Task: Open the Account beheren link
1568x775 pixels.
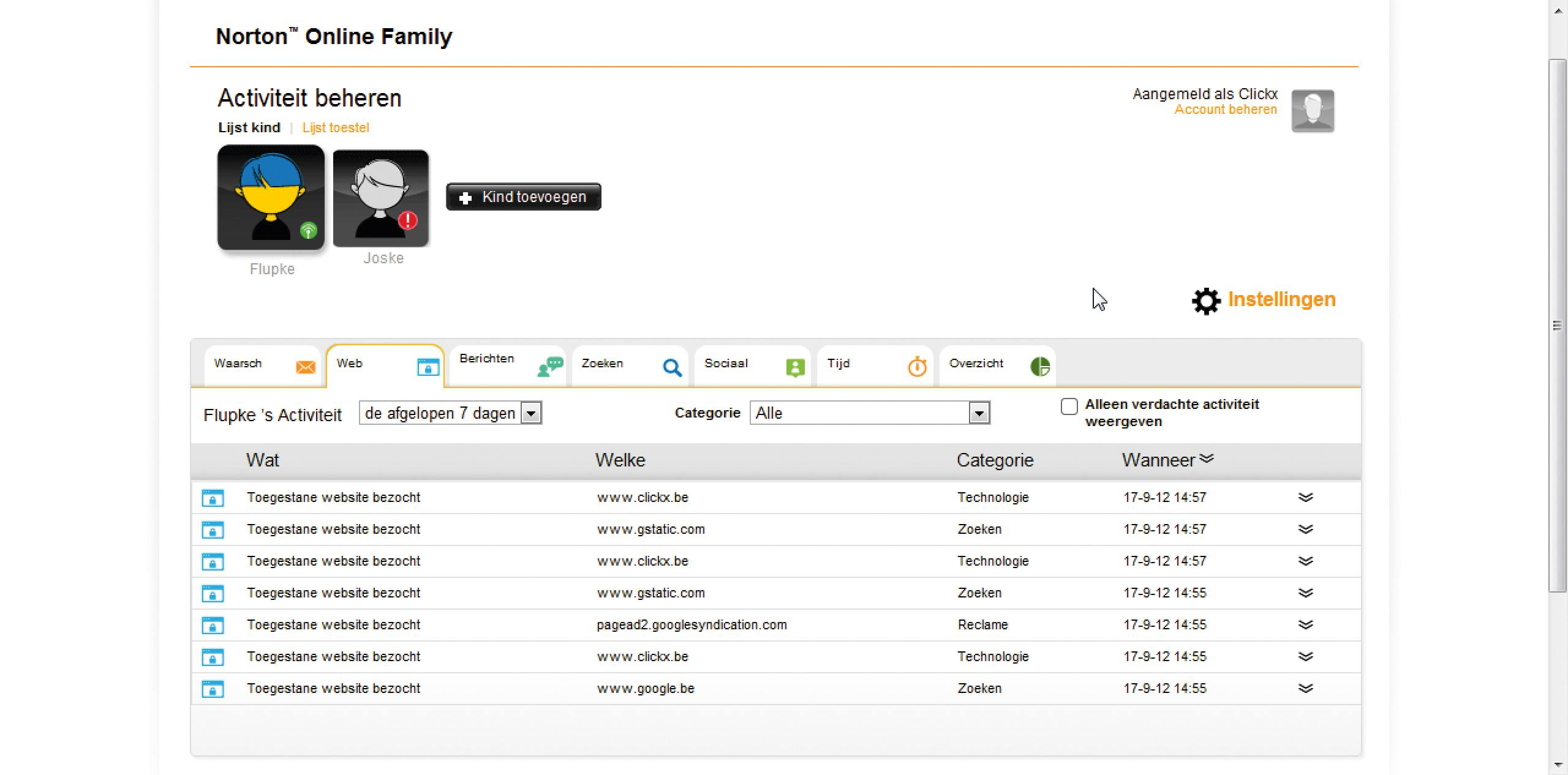Action: (x=1225, y=110)
